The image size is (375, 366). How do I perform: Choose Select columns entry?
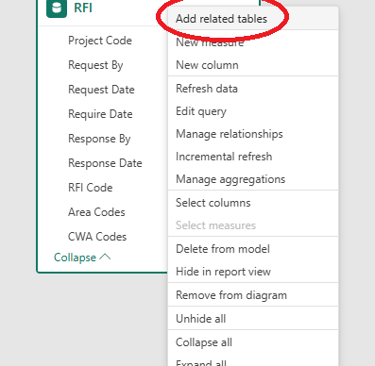(213, 203)
